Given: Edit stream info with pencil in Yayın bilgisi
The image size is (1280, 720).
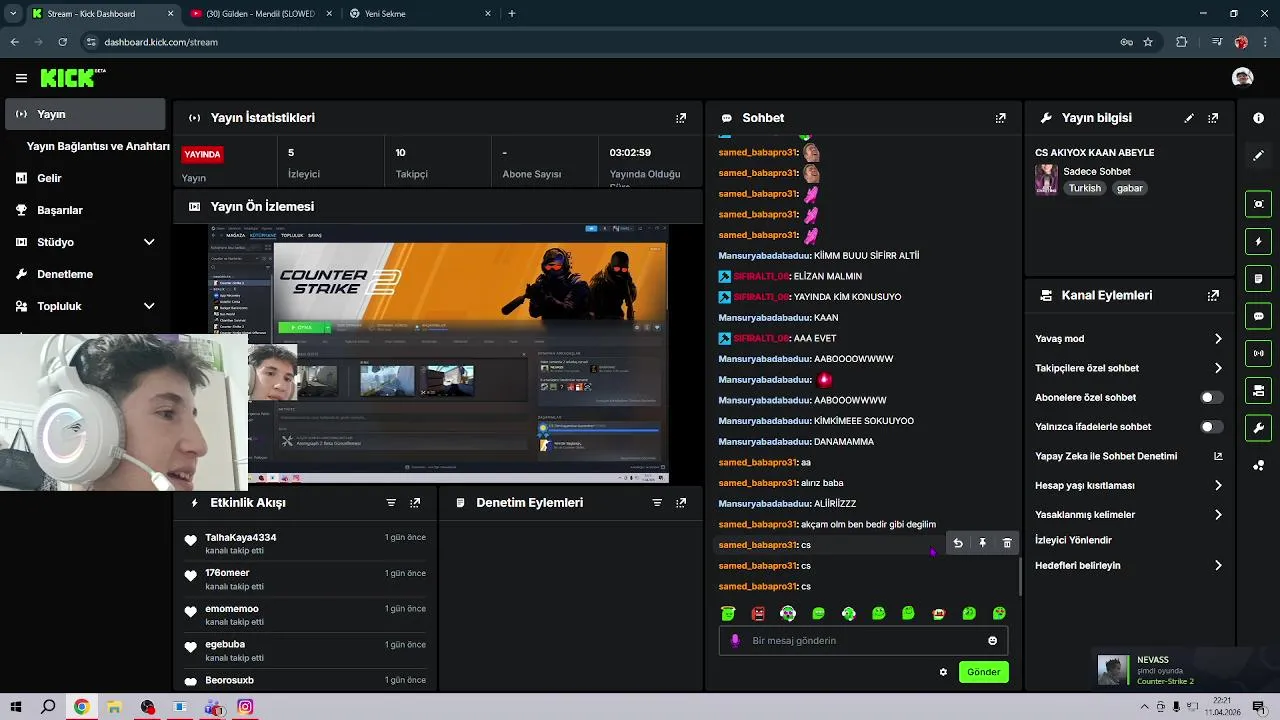Looking at the screenshot, I should coord(1189,118).
